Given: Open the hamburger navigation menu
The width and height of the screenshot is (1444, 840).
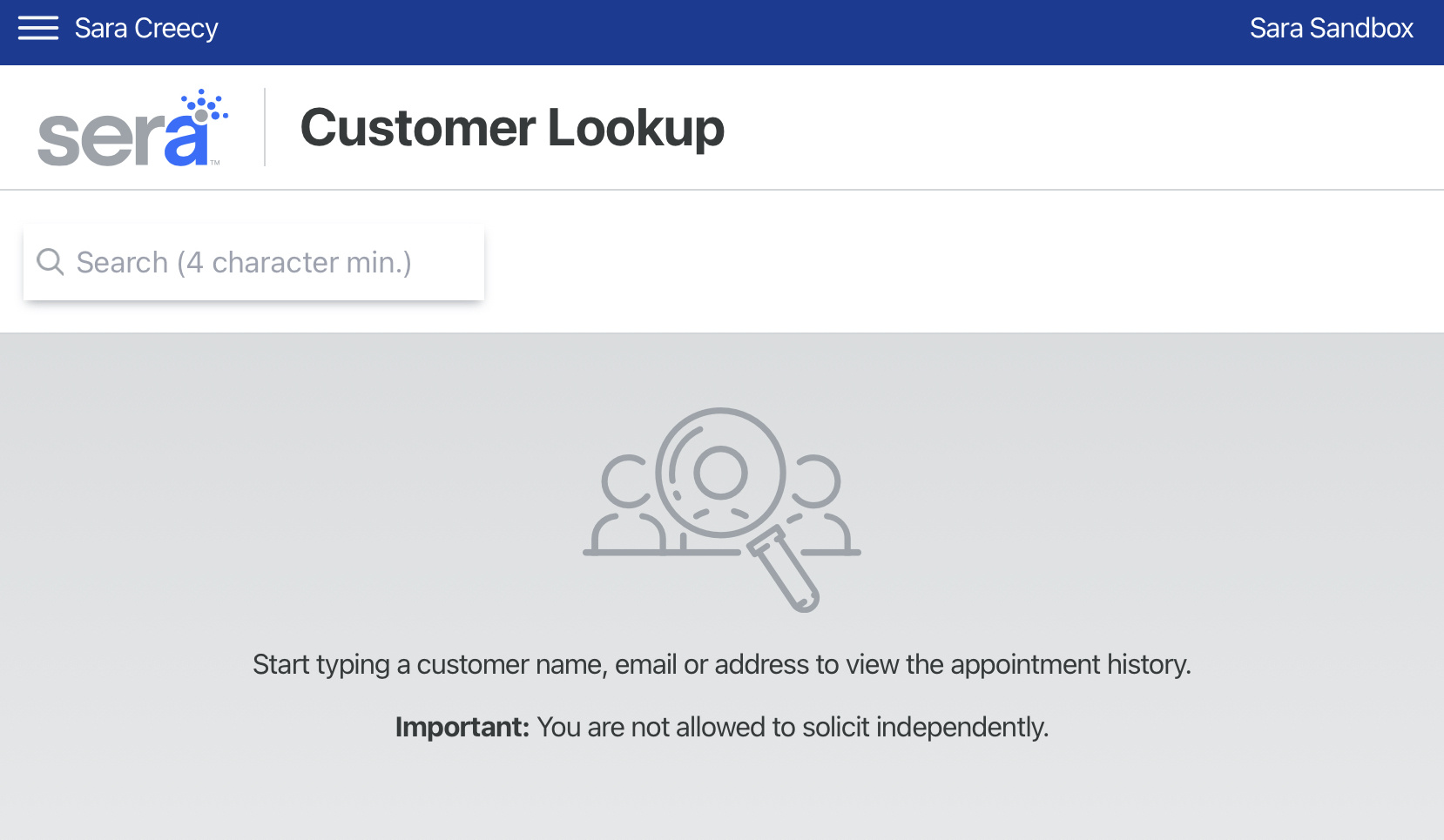Looking at the screenshot, I should (x=38, y=29).
